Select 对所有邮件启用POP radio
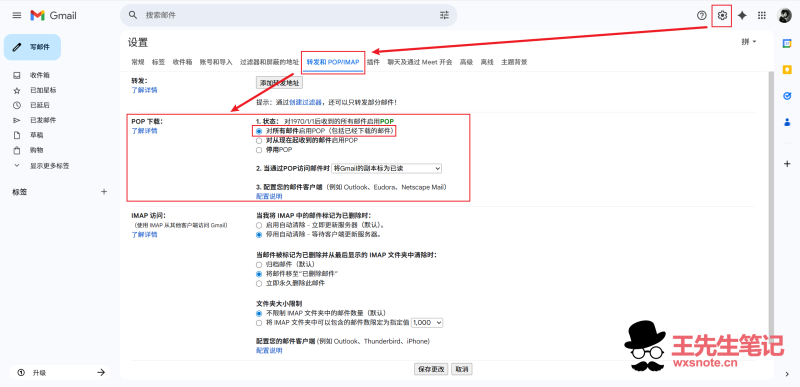Viewport: 800px width, 387px height. (259, 131)
